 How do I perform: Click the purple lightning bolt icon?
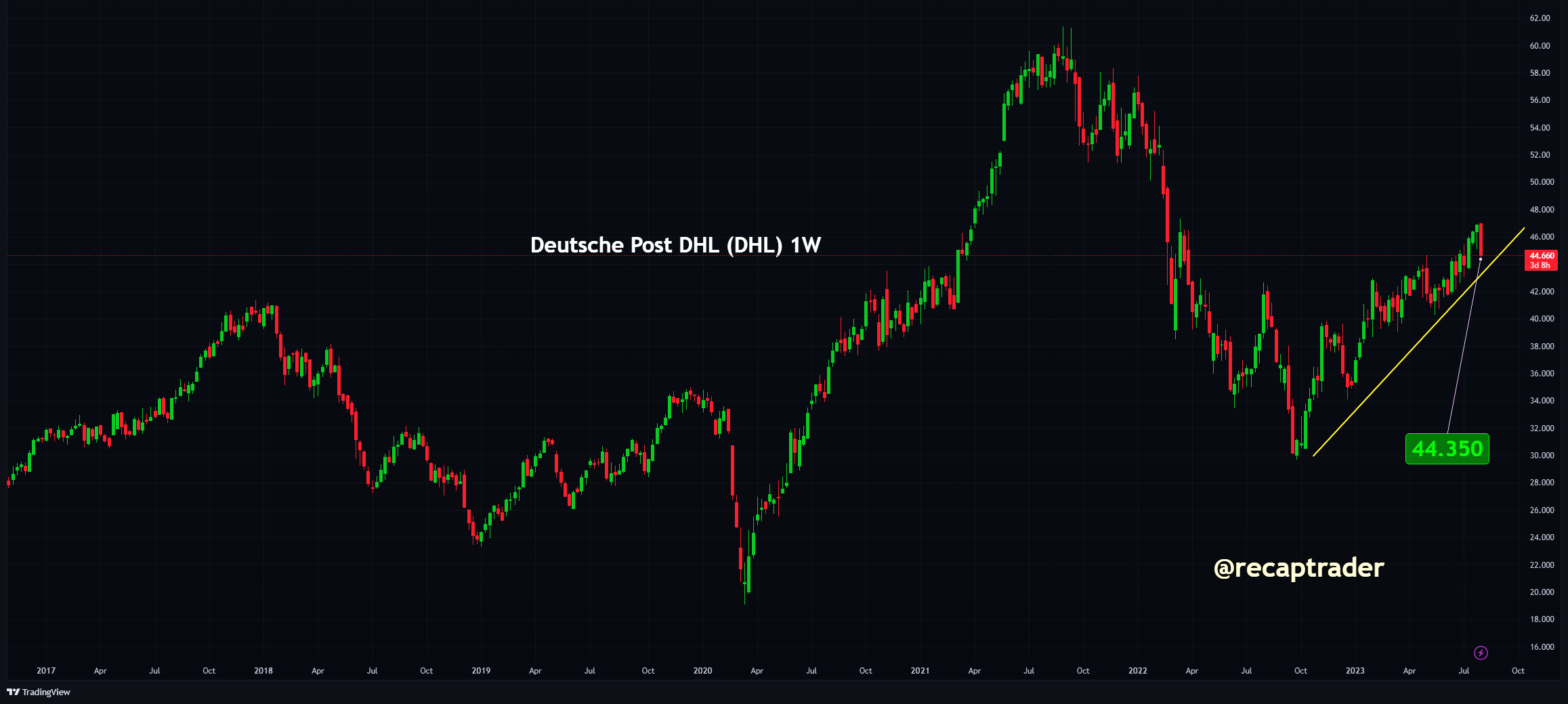[x=1481, y=653]
